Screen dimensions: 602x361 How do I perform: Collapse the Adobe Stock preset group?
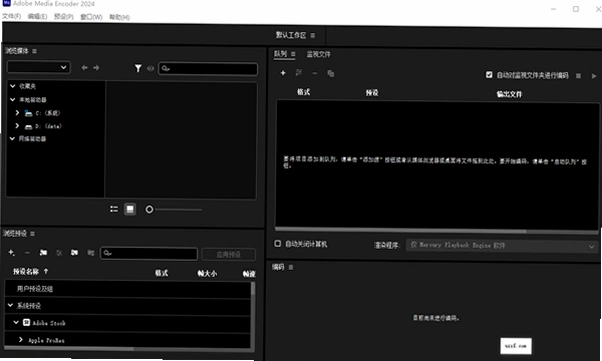tap(16, 322)
